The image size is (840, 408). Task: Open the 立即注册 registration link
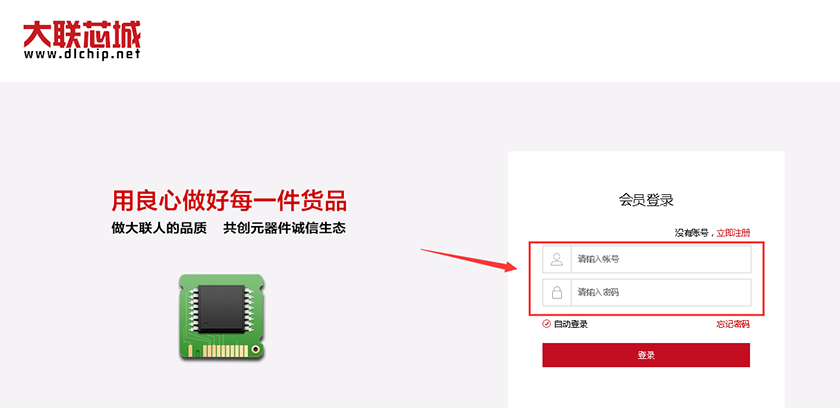(x=733, y=233)
